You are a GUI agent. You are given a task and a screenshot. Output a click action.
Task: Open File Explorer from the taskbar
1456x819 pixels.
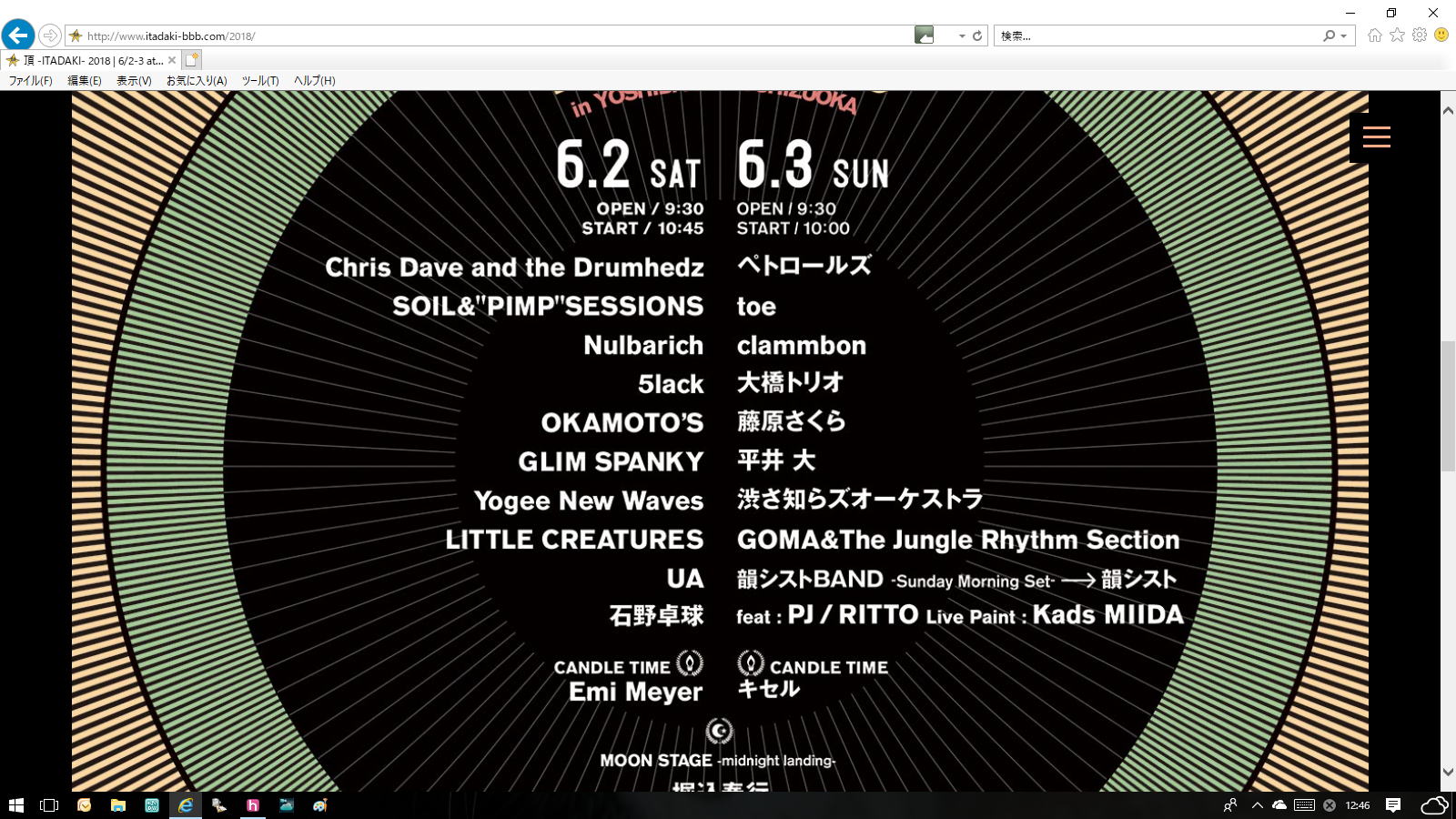coord(118,805)
